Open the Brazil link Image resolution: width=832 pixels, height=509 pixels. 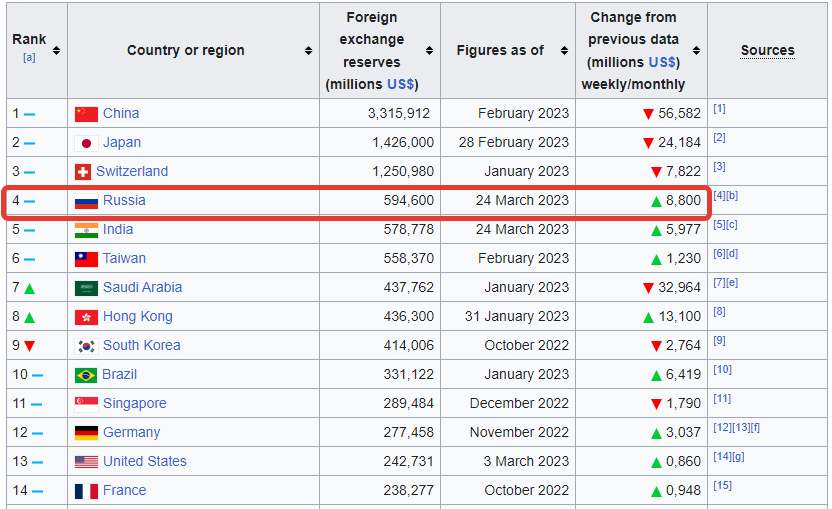pyautogui.click(x=119, y=375)
